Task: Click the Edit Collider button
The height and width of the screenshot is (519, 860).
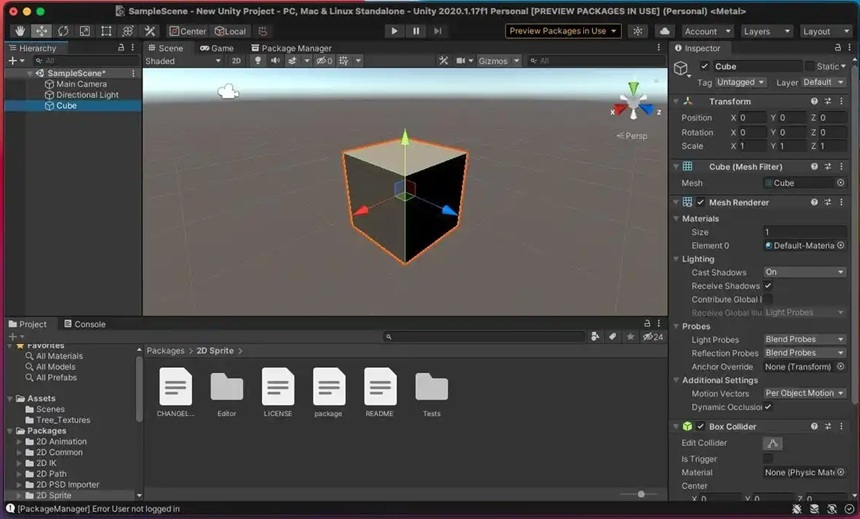Action: pos(772,443)
